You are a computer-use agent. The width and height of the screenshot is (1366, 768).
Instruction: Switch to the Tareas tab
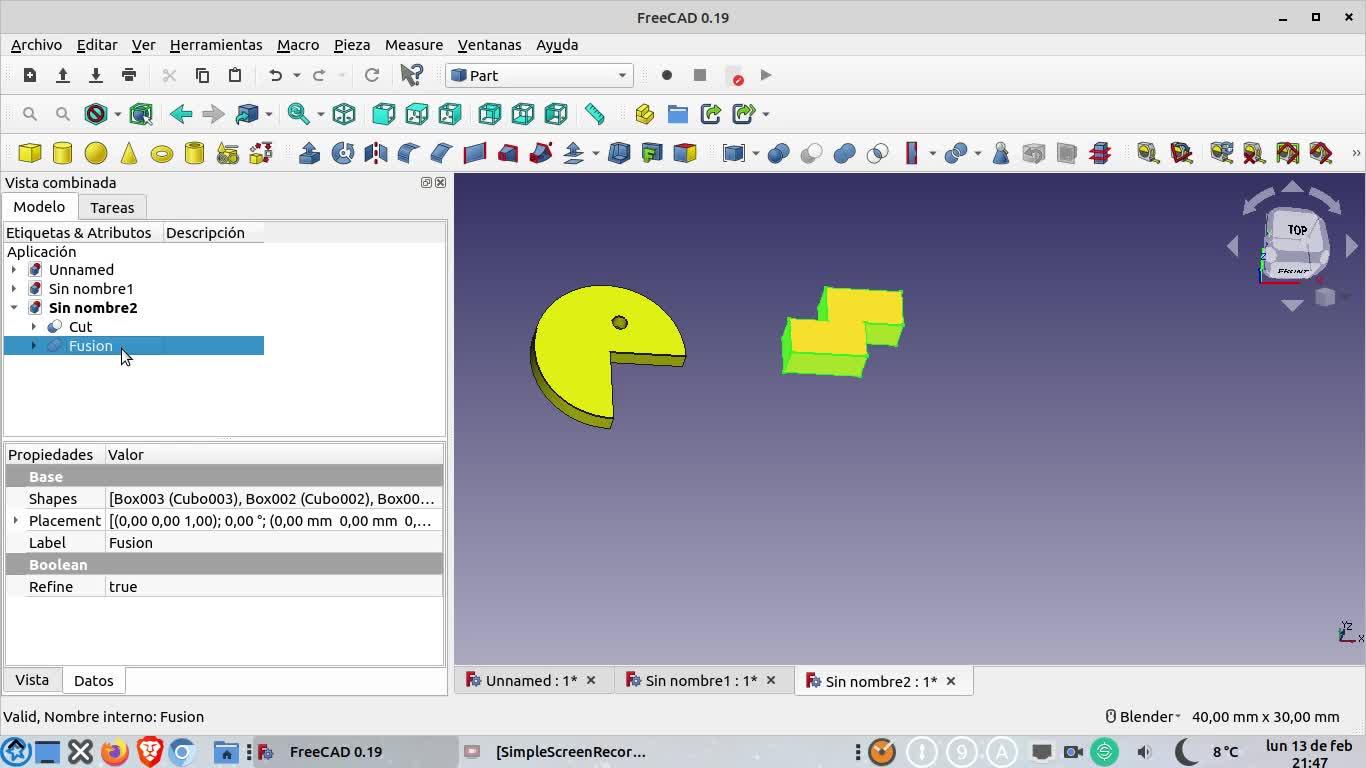coord(112,207)
